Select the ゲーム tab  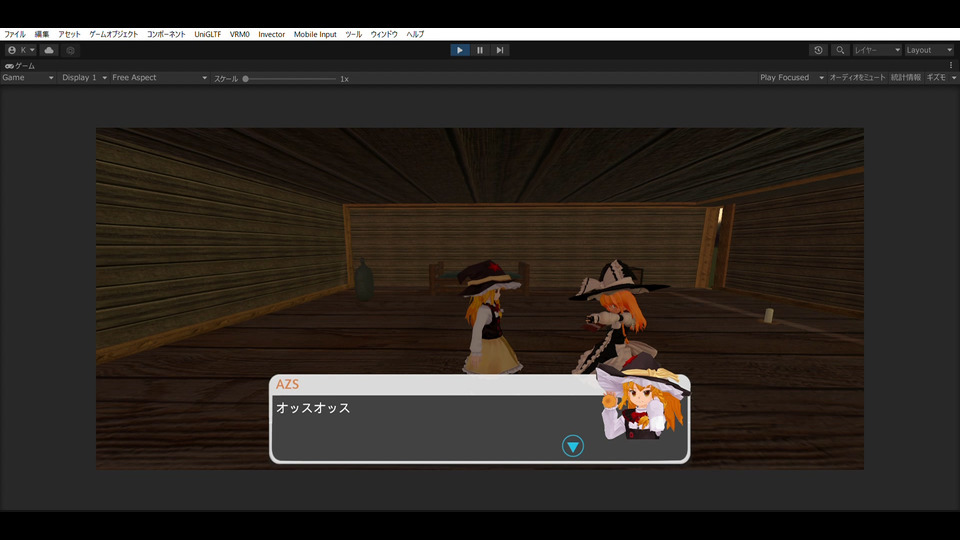[20, 66]
